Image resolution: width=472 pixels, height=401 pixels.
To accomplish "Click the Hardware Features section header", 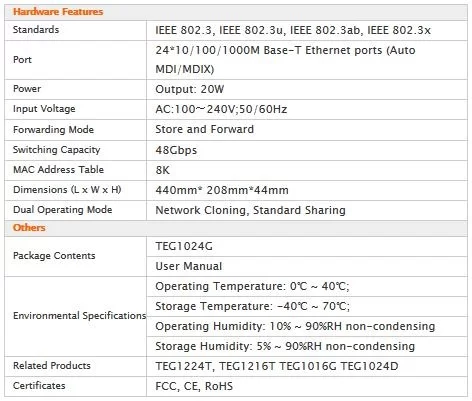I will (58, 12).
